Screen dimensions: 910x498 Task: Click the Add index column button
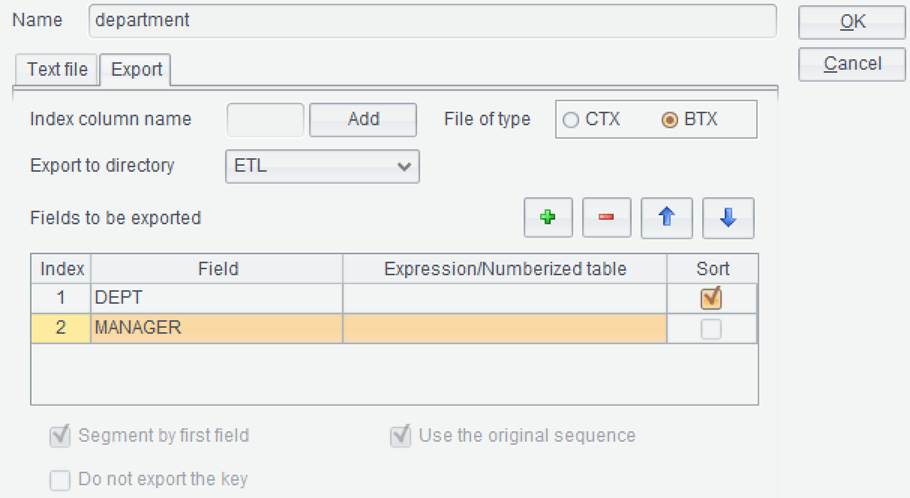click(363, 120)
